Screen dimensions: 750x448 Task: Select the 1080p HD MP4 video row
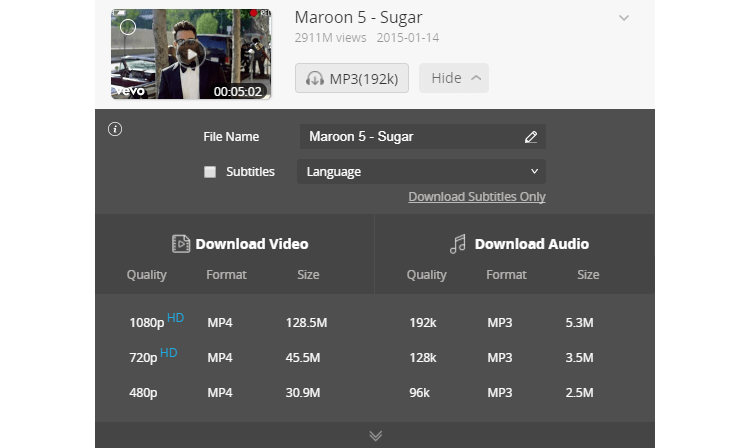pos(234,323)
